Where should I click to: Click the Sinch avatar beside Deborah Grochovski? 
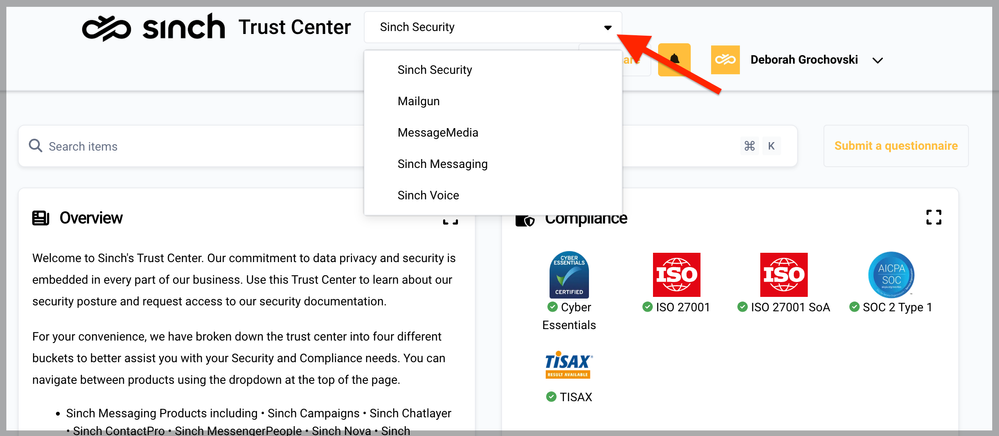[725, 60]
